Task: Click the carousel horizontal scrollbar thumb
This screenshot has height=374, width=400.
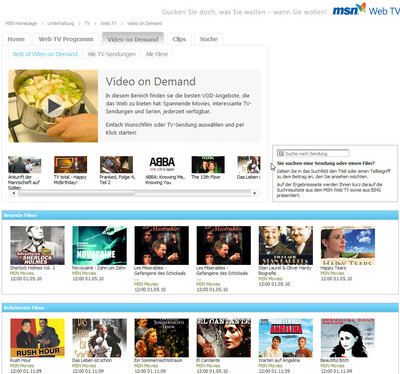Action: click(x=77, y=193)
